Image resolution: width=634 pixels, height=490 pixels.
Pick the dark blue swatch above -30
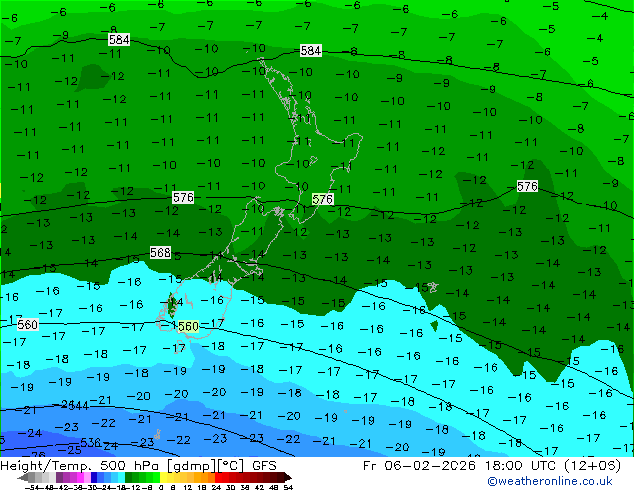[94, 477]
